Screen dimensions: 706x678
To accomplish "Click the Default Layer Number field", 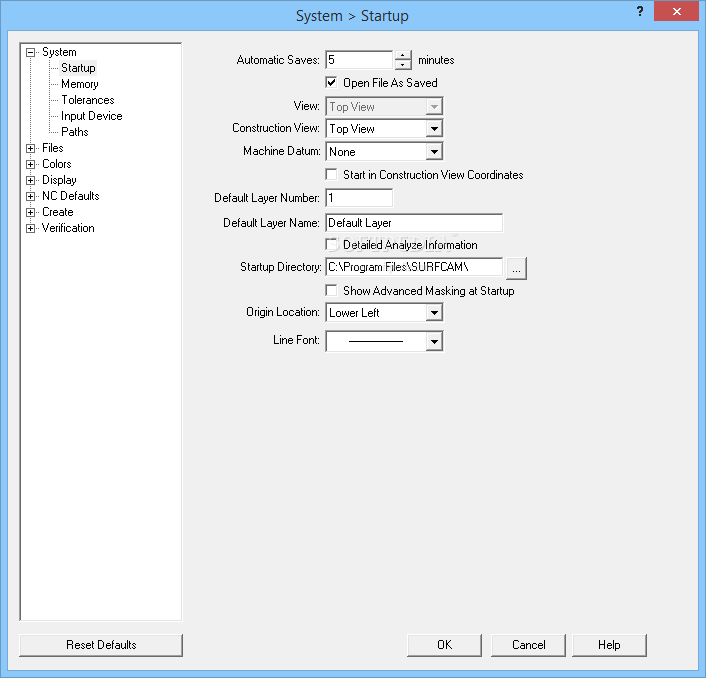I will 359,198.
